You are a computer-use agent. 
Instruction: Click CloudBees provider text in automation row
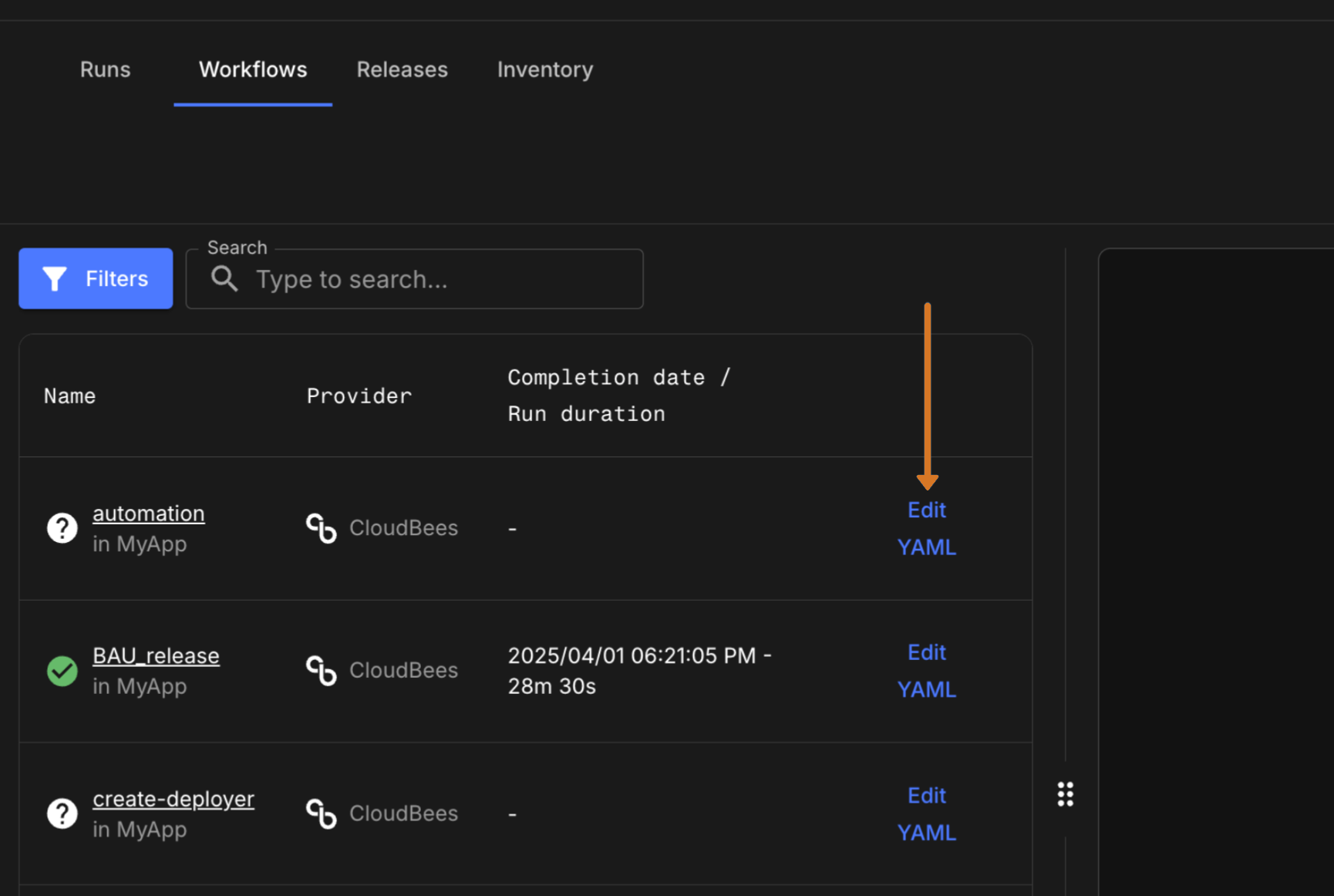pos(403,528)
